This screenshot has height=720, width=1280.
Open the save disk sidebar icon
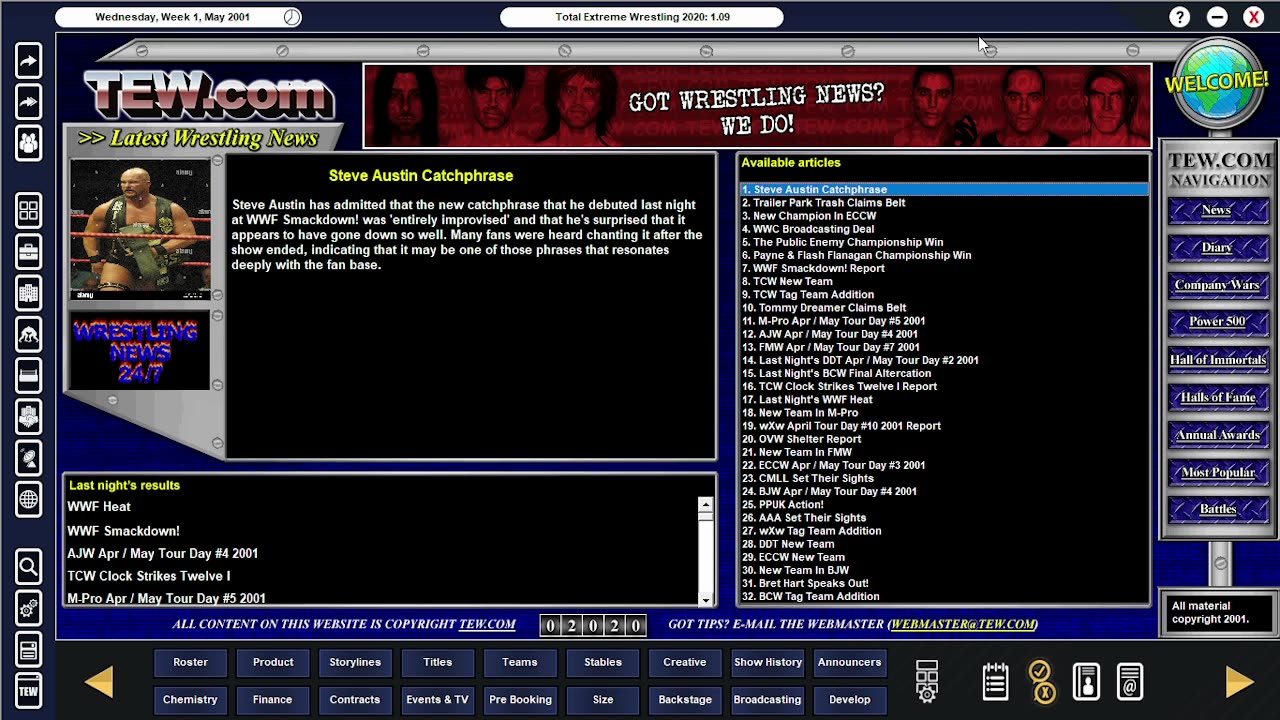pos(28,650)
